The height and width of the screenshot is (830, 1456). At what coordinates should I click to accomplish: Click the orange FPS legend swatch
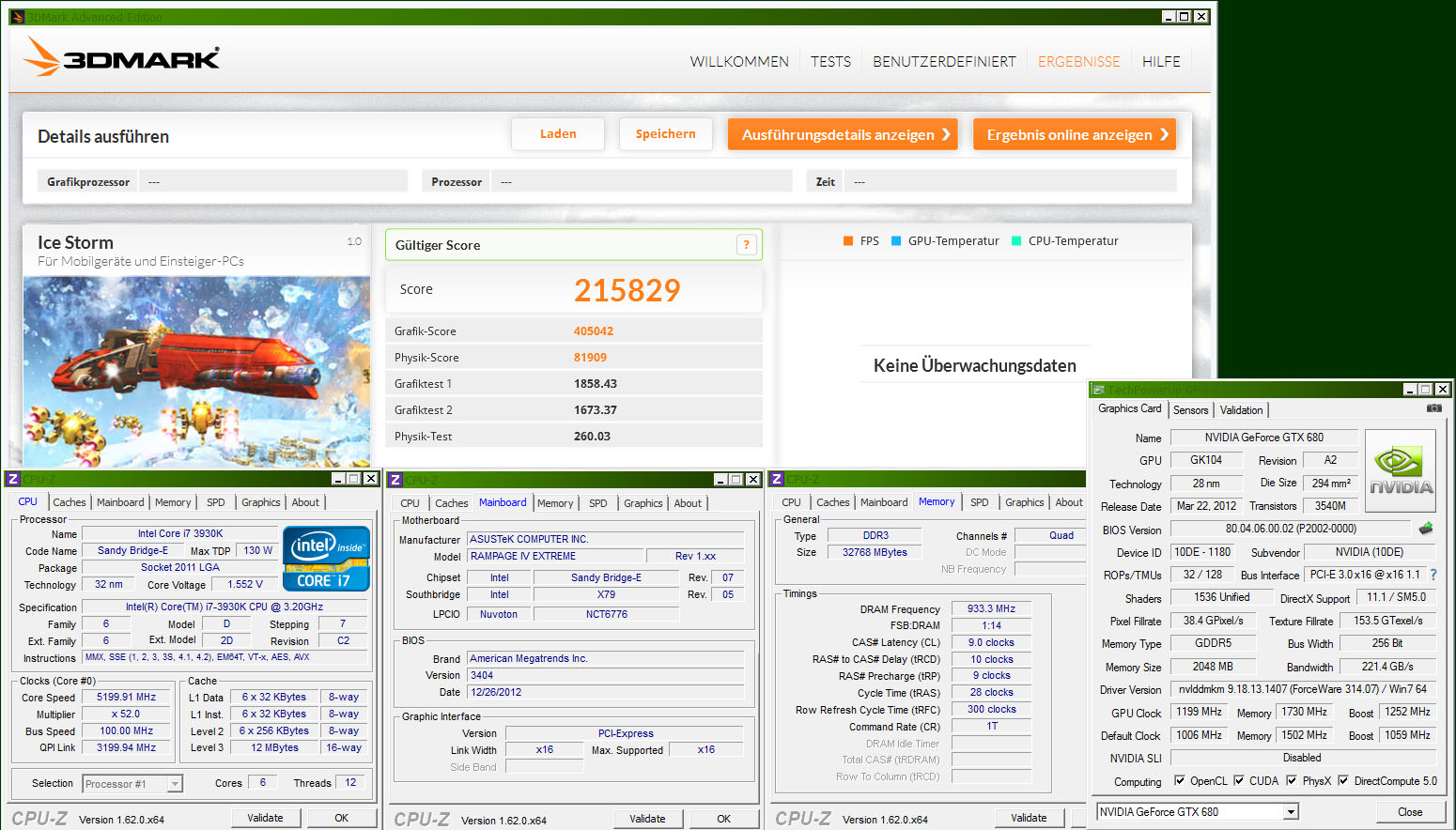click(848, 241)
